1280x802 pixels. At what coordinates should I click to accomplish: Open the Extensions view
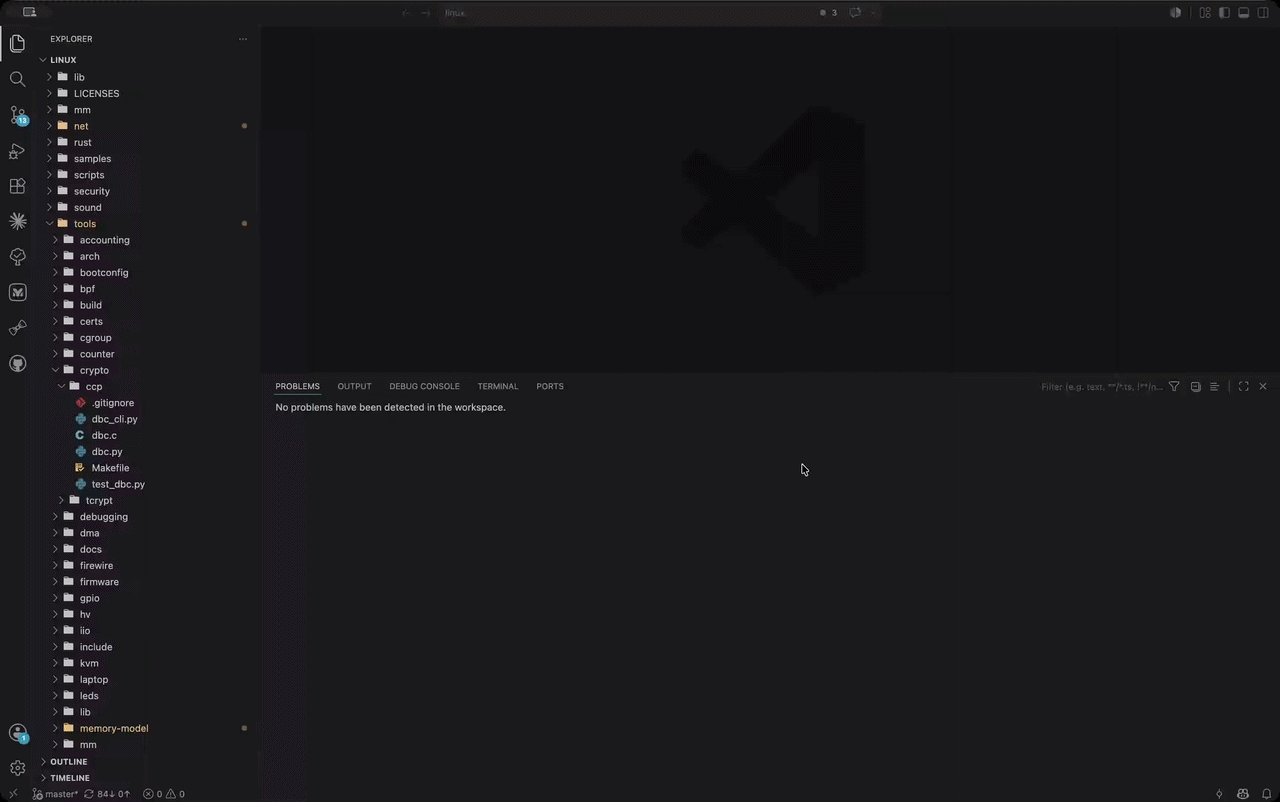point(17,186)
